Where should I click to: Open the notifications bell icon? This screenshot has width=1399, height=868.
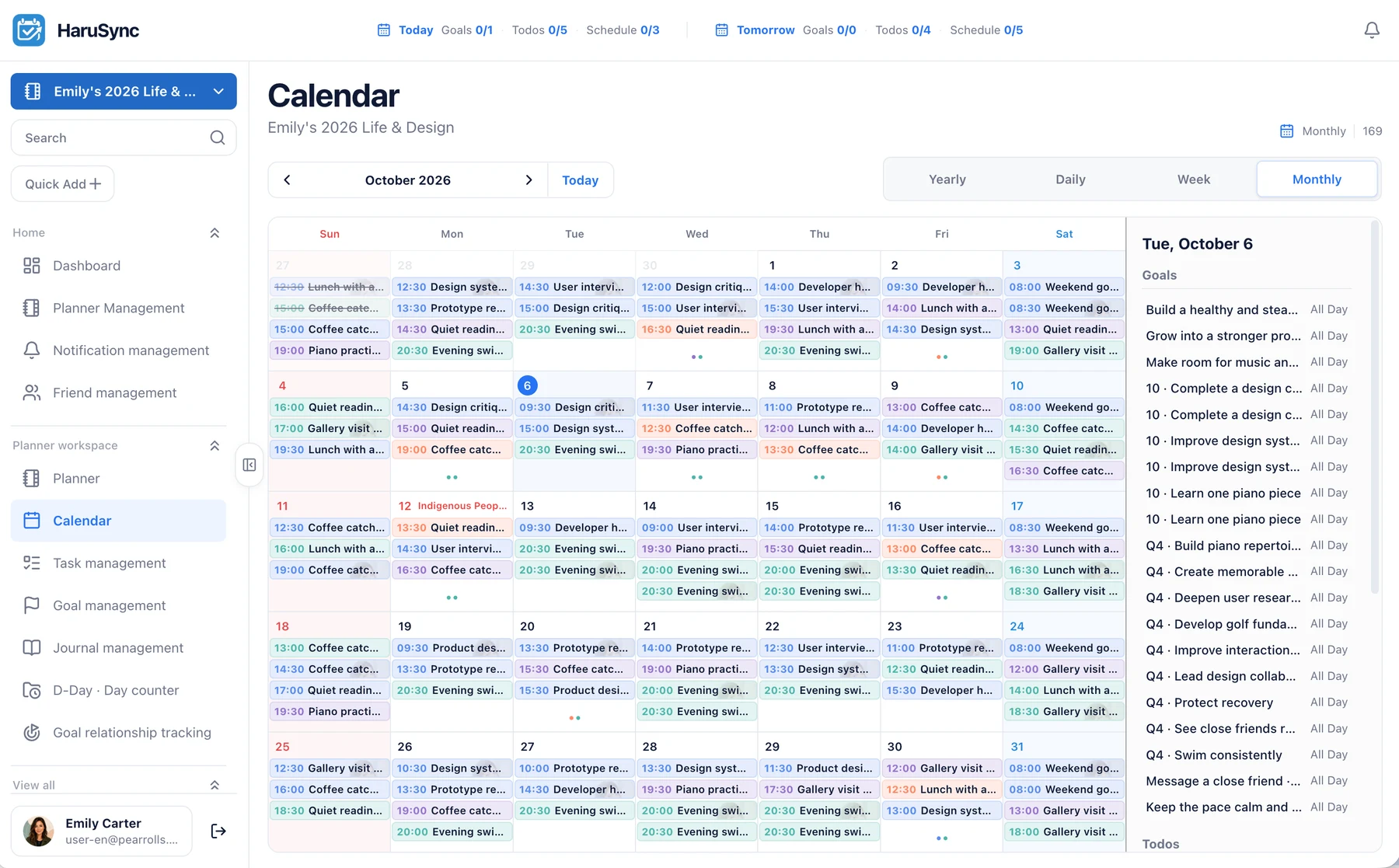[1372, 30]
